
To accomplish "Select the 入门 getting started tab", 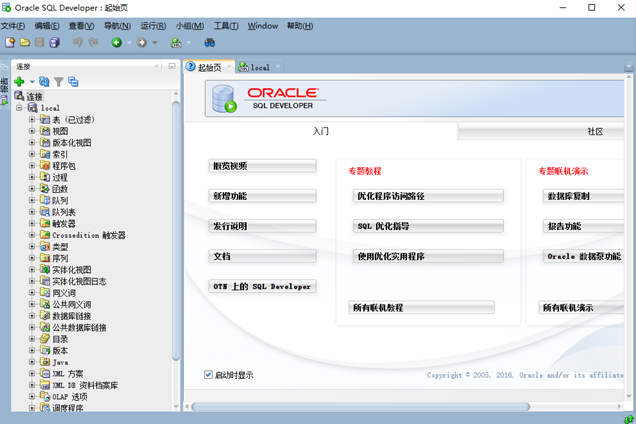I will (x=321, y=131).
